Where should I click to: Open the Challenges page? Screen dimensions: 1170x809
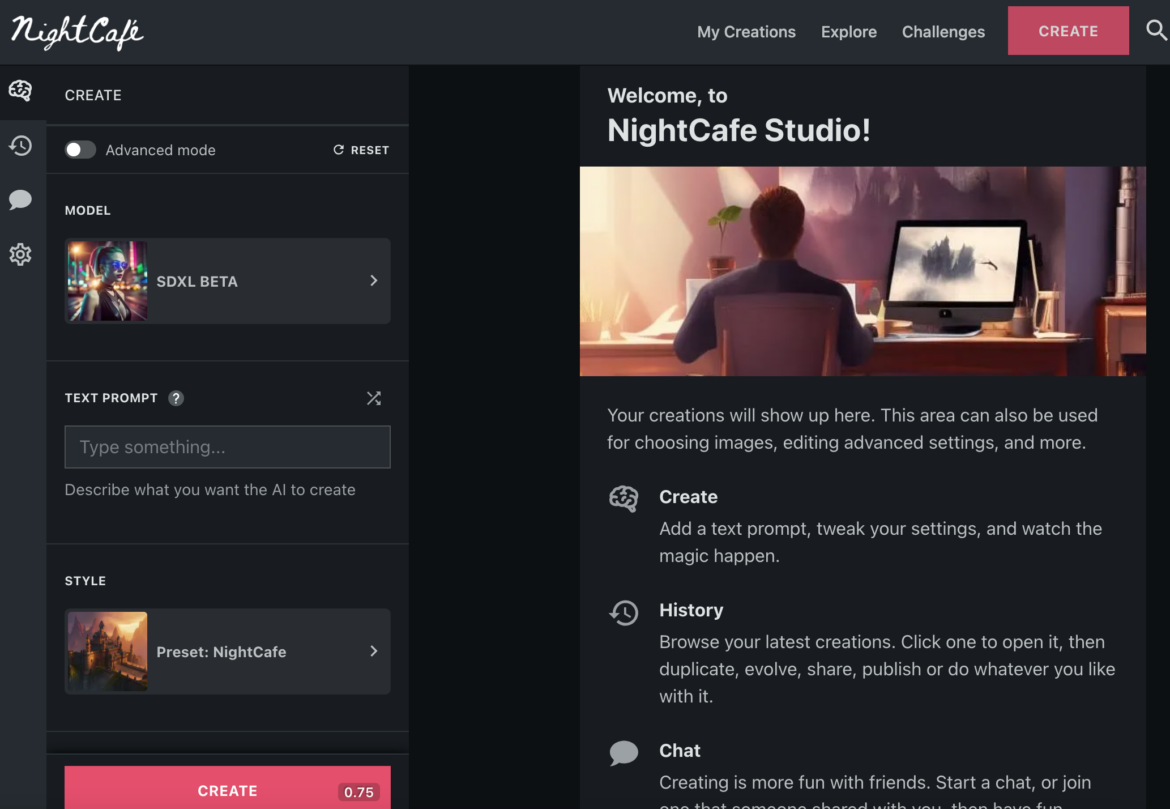pos(943,32)
